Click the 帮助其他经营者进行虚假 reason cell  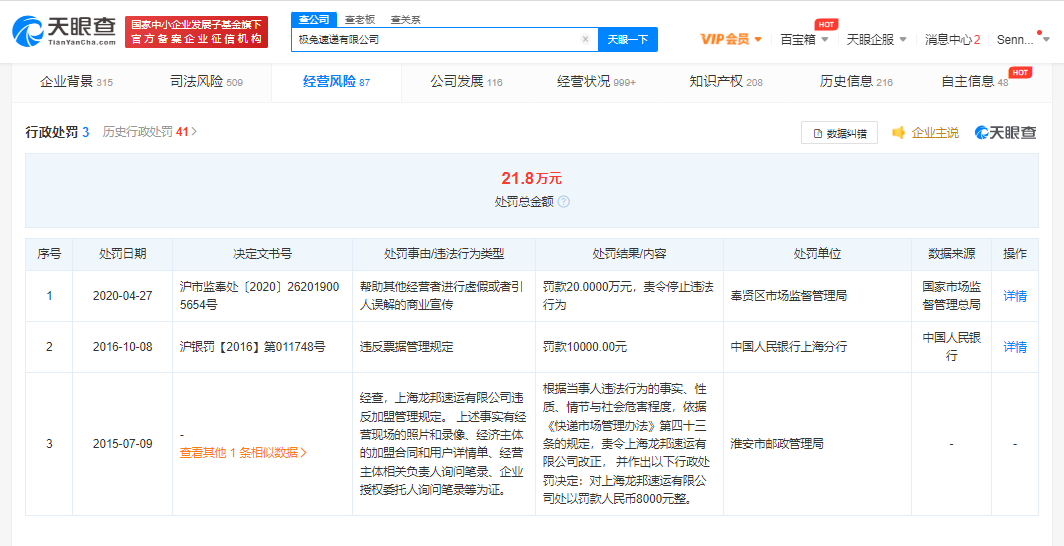tap(442, 296)
